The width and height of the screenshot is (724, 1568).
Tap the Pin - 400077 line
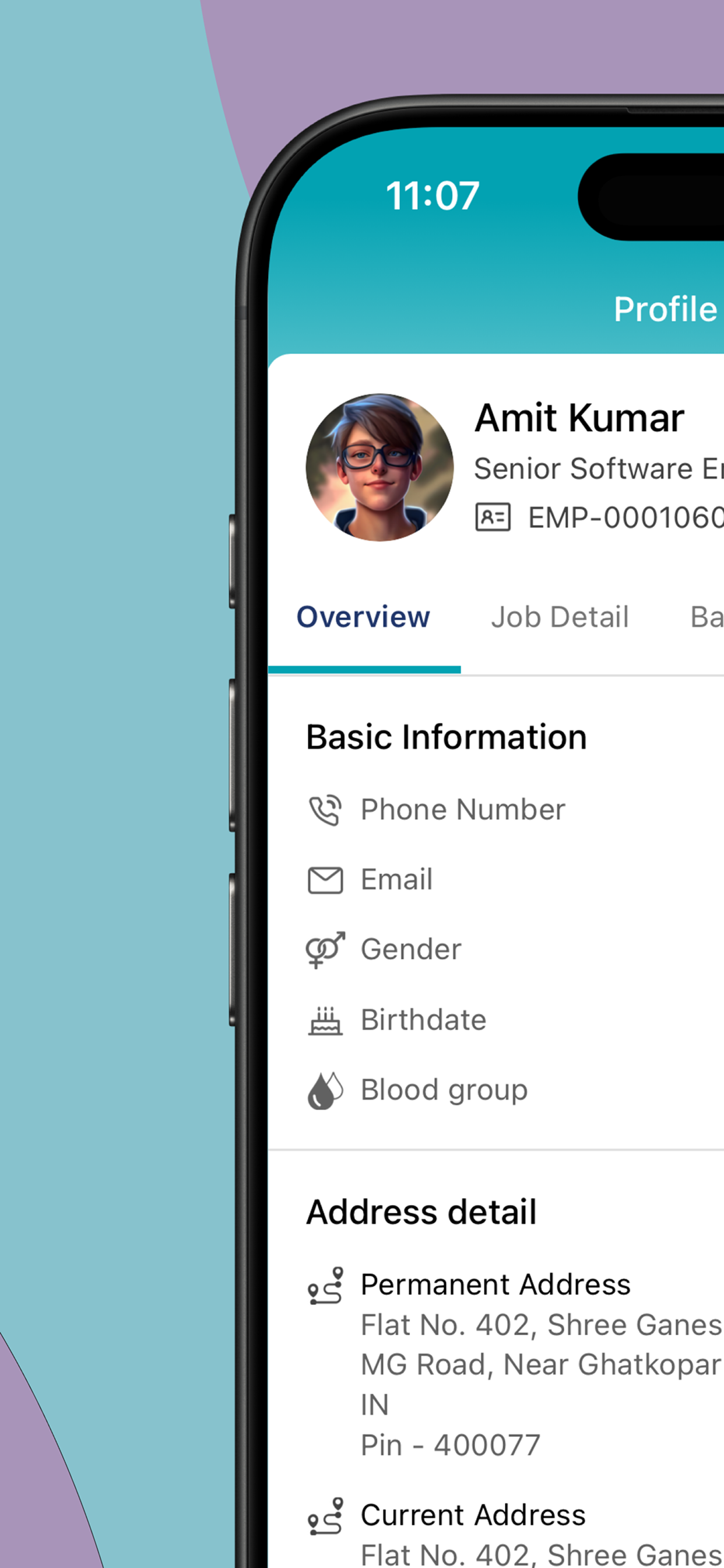point(451,1445)
